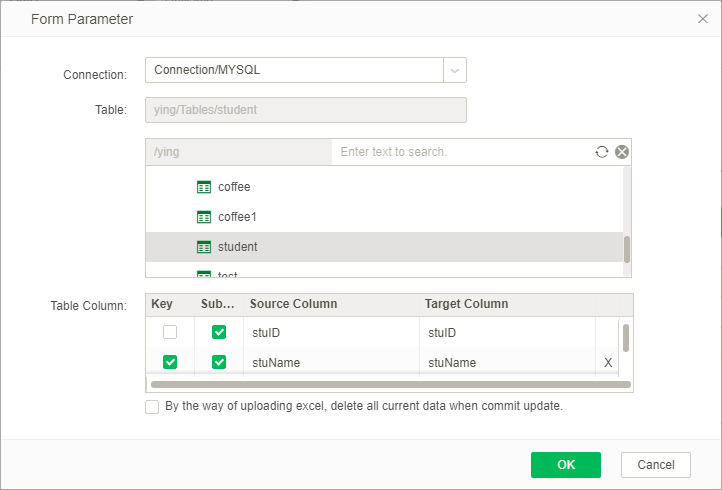Click the clear search icon beside refresh
Screen dimensions: 722x490
click(x=622, y=152)
